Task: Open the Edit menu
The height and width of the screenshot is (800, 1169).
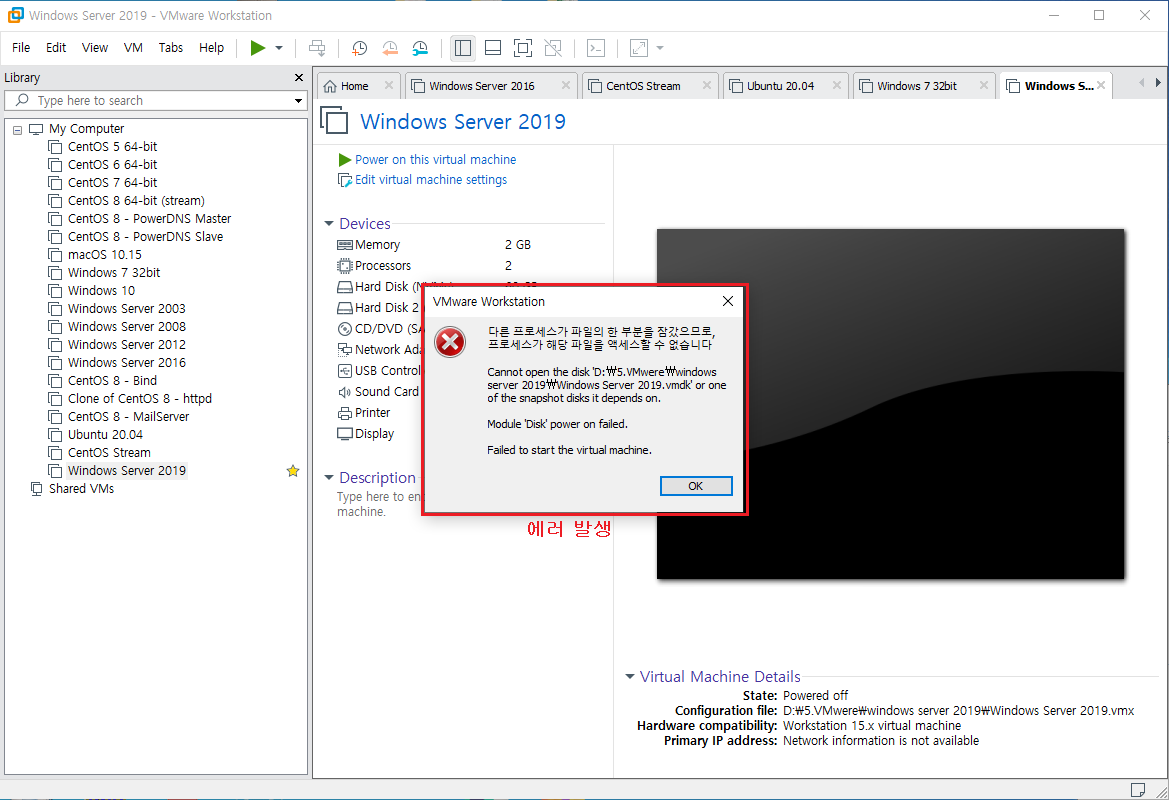Action: pyautogui.click(x=56, y=48)
